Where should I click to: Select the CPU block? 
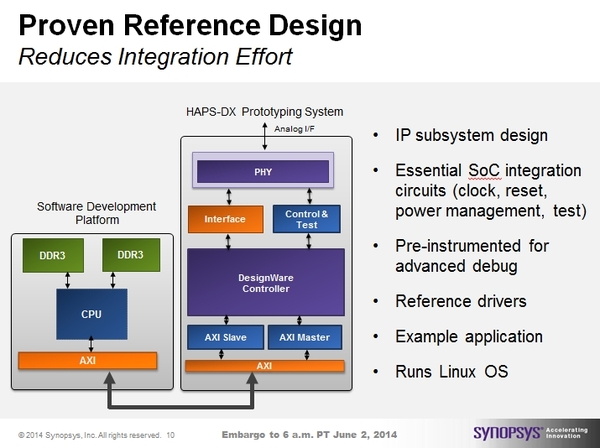(92, 314)
